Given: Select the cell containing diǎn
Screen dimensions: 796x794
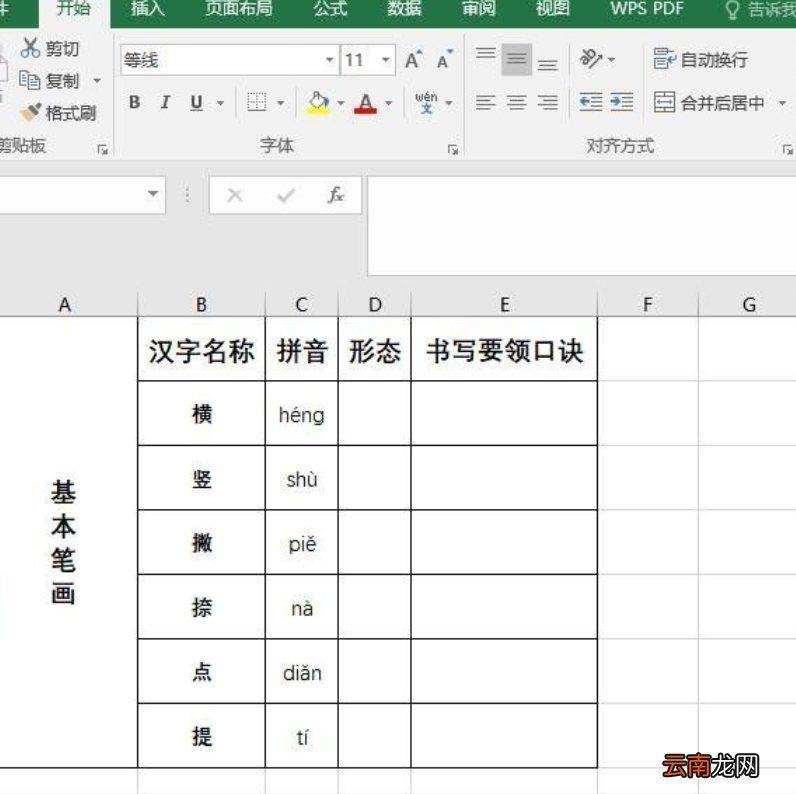Looking at the screenshot, I should coord(302,672).
